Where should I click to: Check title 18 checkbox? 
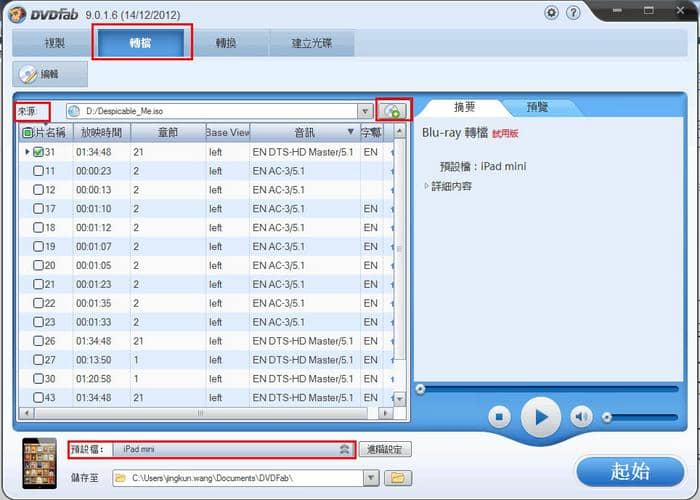coord(38,227)
